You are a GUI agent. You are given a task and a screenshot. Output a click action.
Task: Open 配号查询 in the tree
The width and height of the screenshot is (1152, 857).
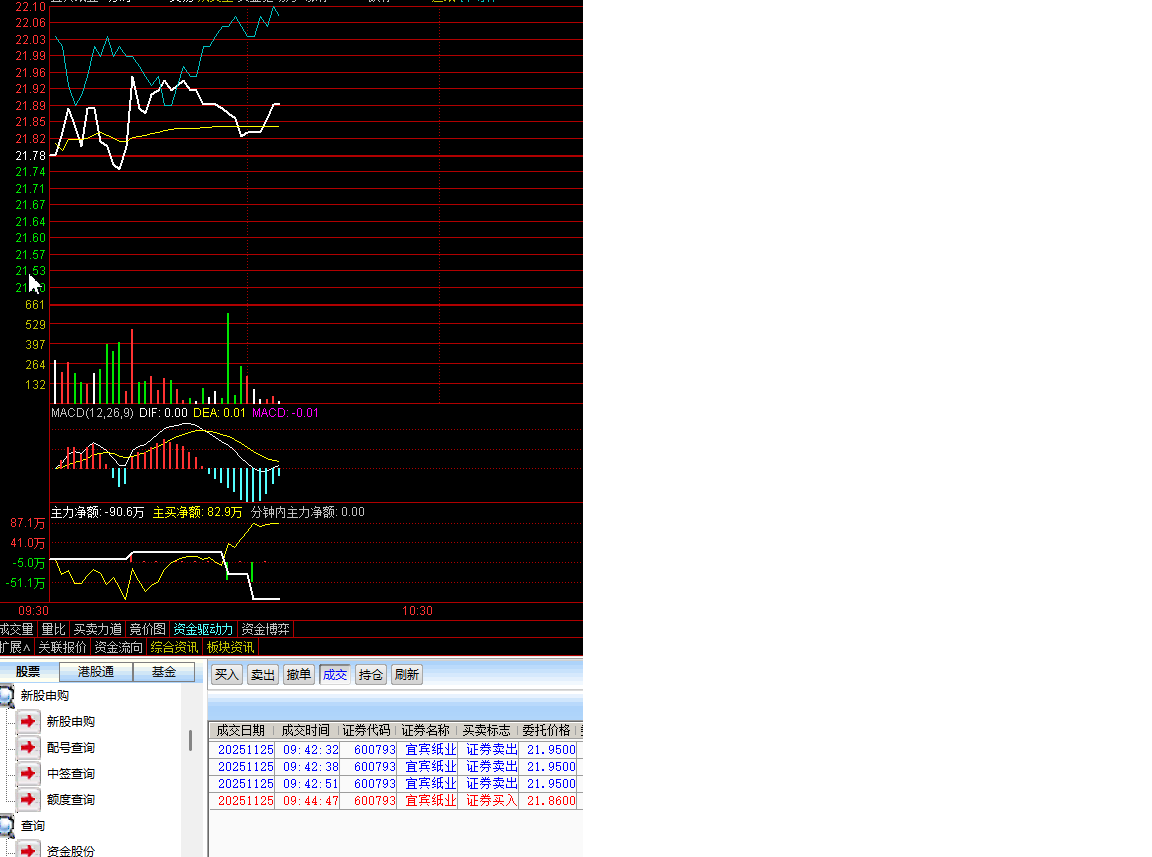pos(71,747)
